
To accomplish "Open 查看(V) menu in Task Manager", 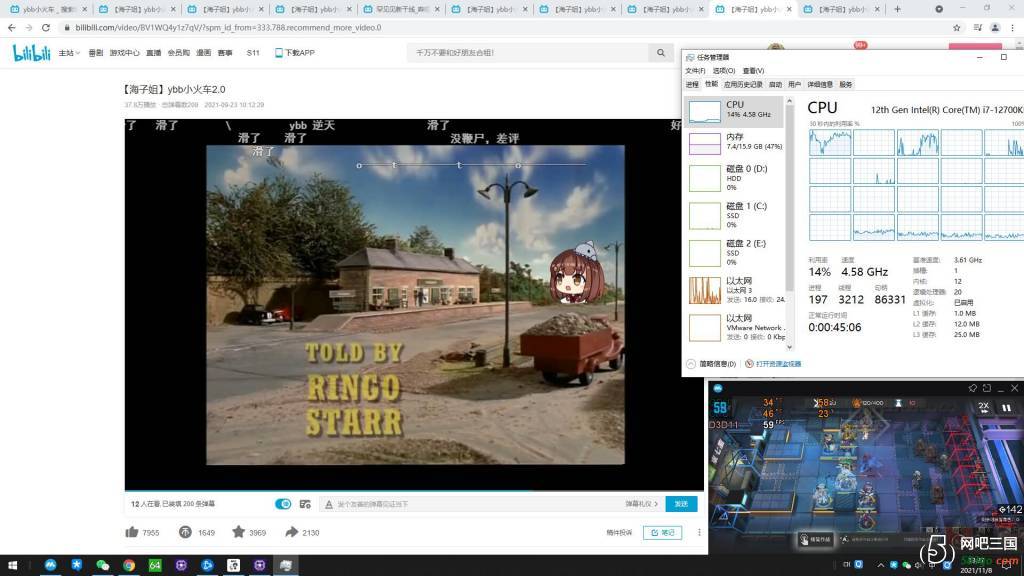I will (753, 71).
